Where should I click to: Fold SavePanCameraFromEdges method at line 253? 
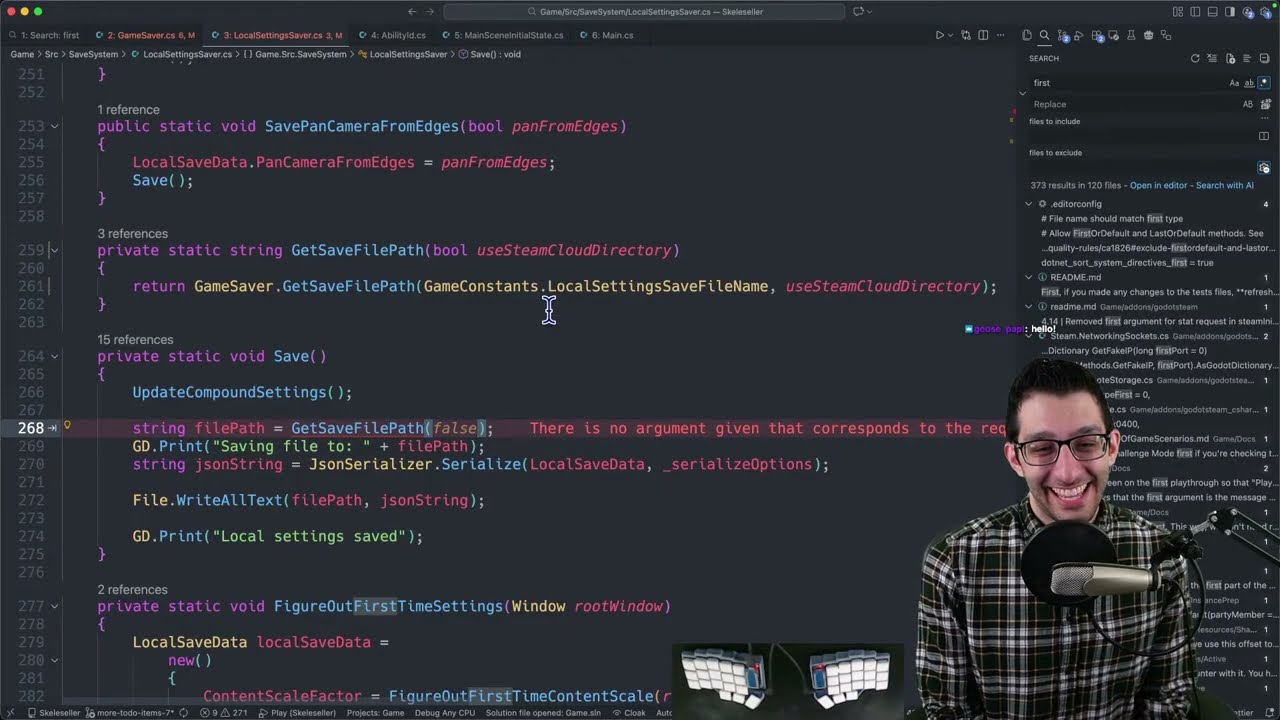(x=55, y=126)
